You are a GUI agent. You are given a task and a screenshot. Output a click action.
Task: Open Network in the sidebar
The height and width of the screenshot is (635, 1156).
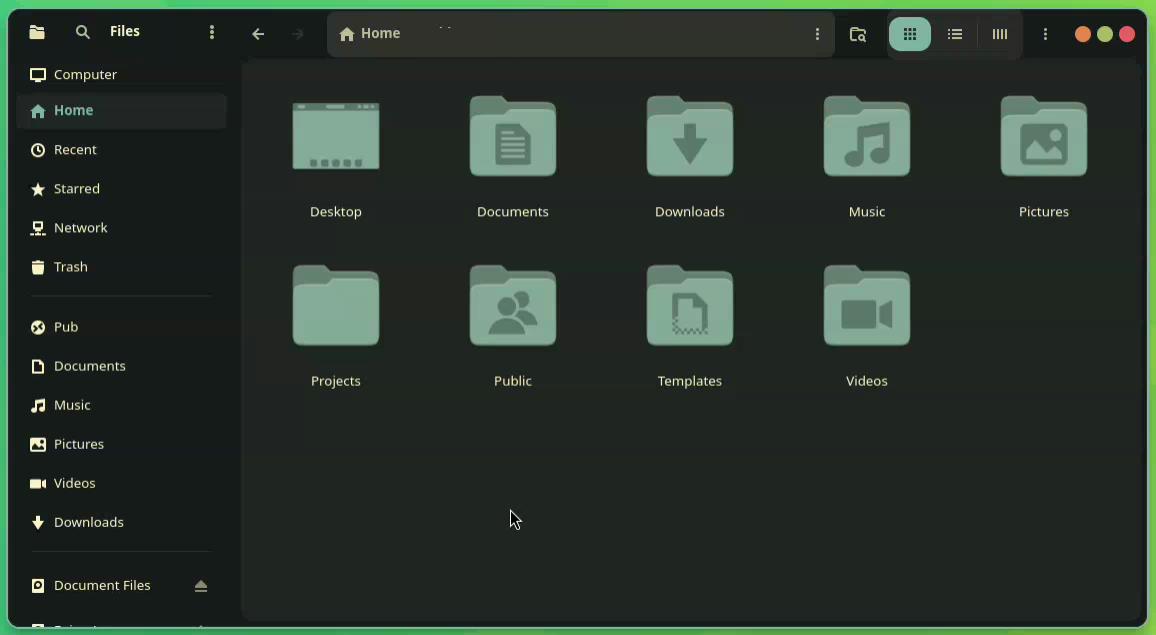[121, 228]
